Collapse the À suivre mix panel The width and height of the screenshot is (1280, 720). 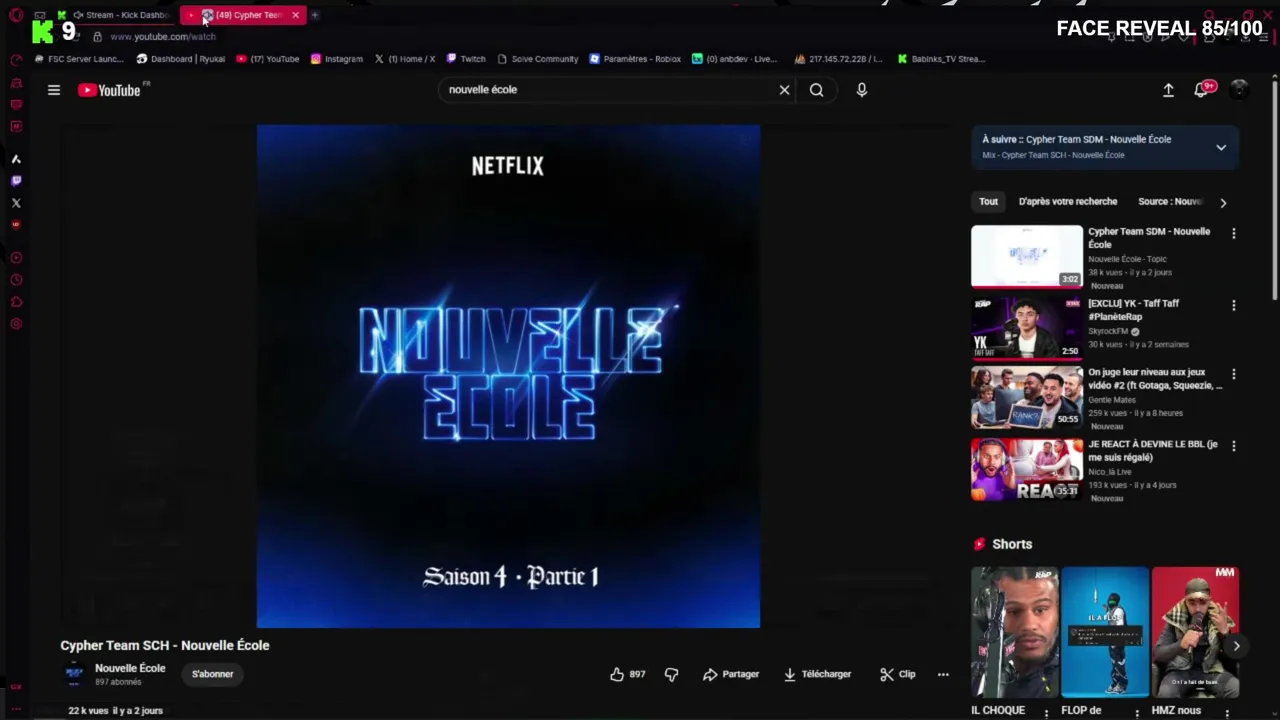coord(1221,147)
